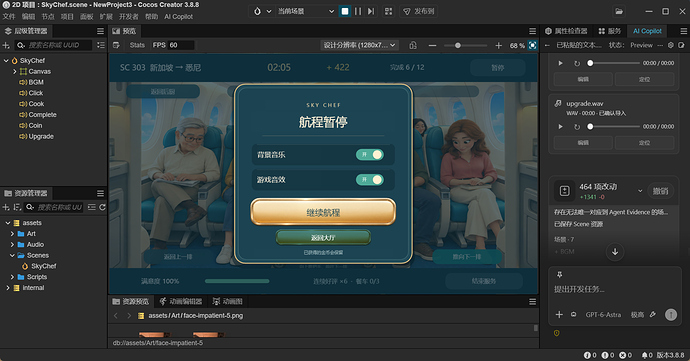Open project folder icon at top right
Viewport: 690px width, 361px height.
(x=619, y=11)
